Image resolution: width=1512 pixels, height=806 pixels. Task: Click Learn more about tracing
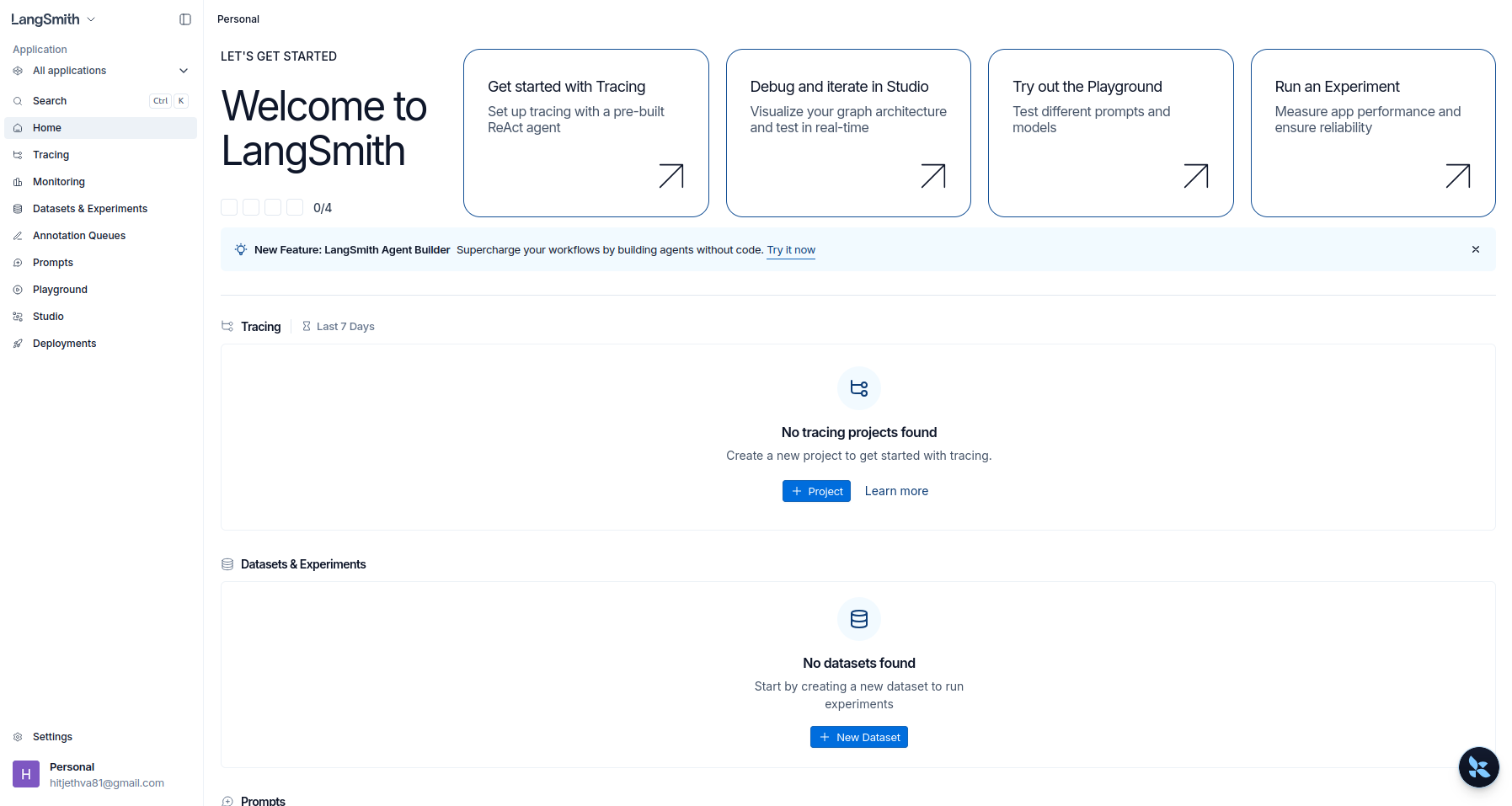point(896,491)
